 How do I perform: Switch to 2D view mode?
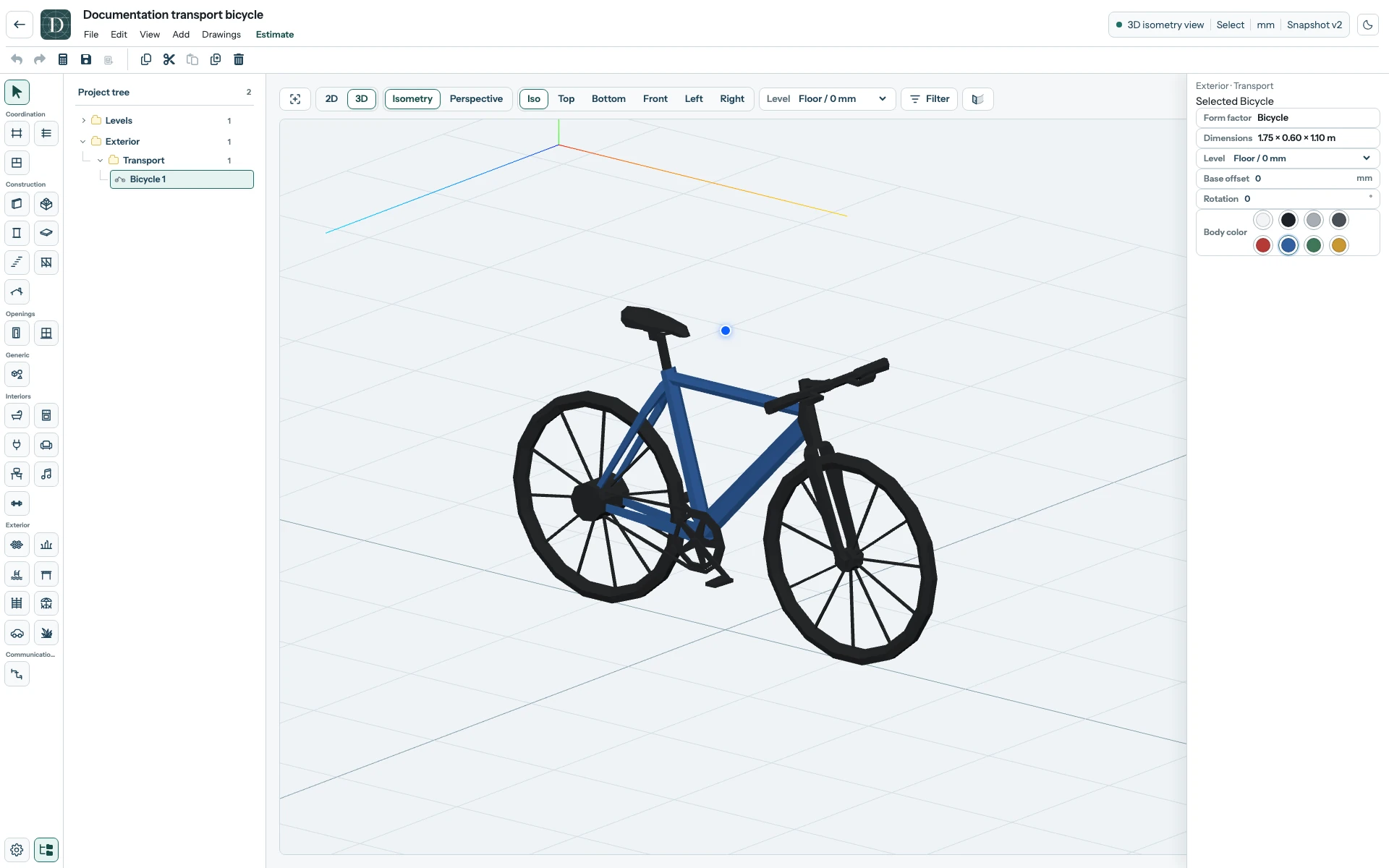pyautogui.click(x=331, y=99)
